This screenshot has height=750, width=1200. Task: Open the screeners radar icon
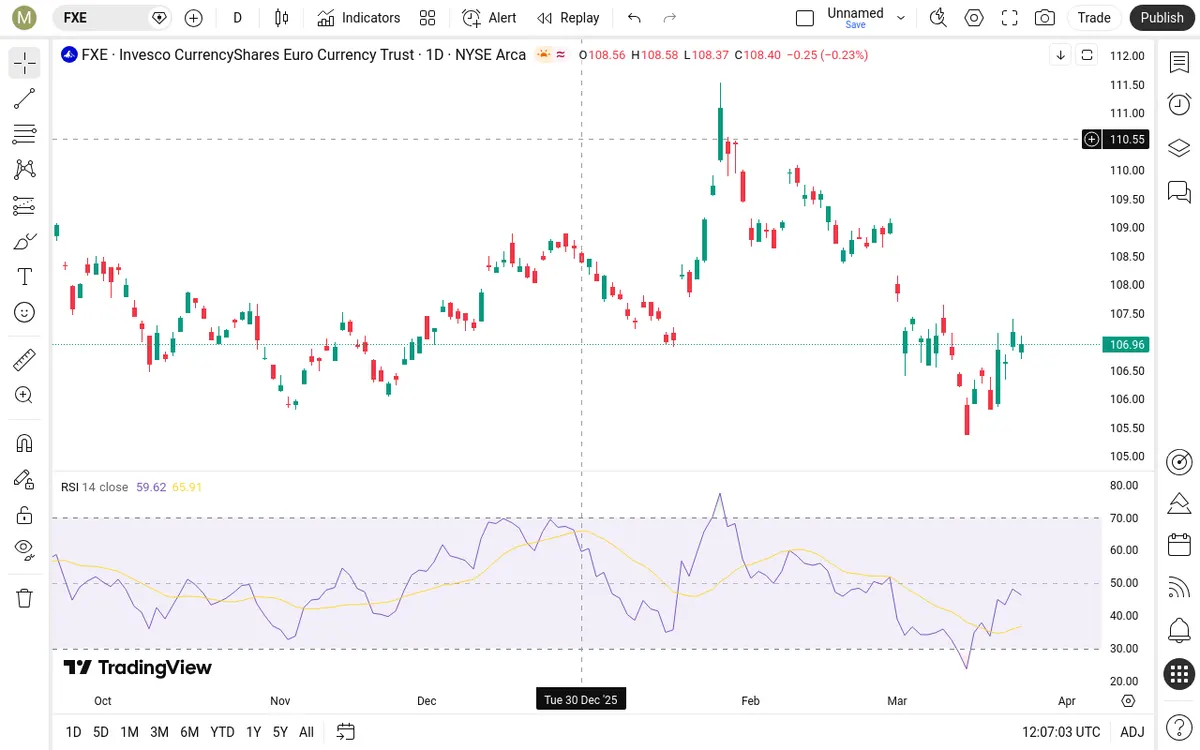[1179, 461]
